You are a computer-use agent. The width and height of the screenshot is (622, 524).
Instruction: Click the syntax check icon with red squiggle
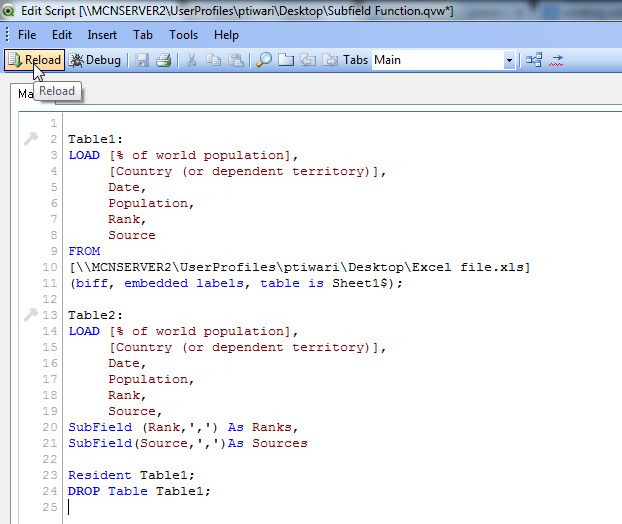pos(556,60)
